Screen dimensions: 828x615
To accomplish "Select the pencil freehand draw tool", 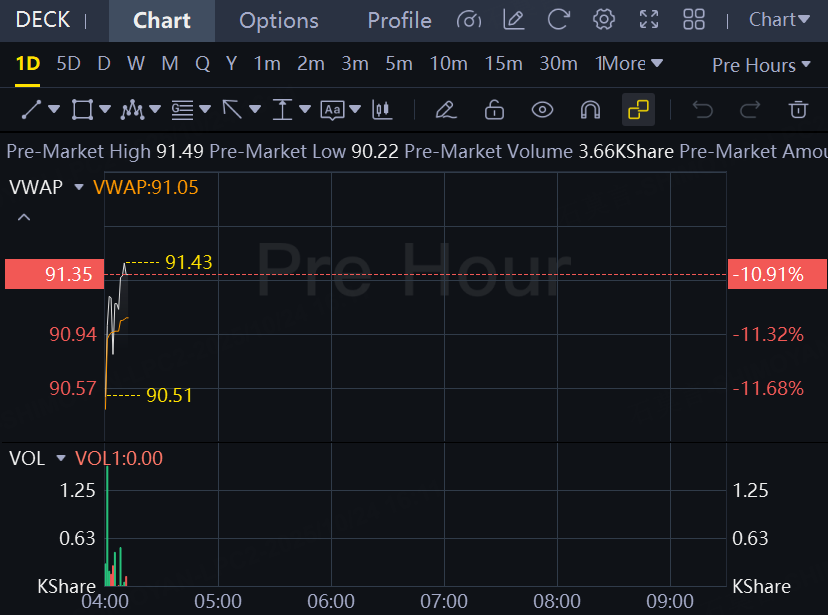I will [x=446, y=110].
